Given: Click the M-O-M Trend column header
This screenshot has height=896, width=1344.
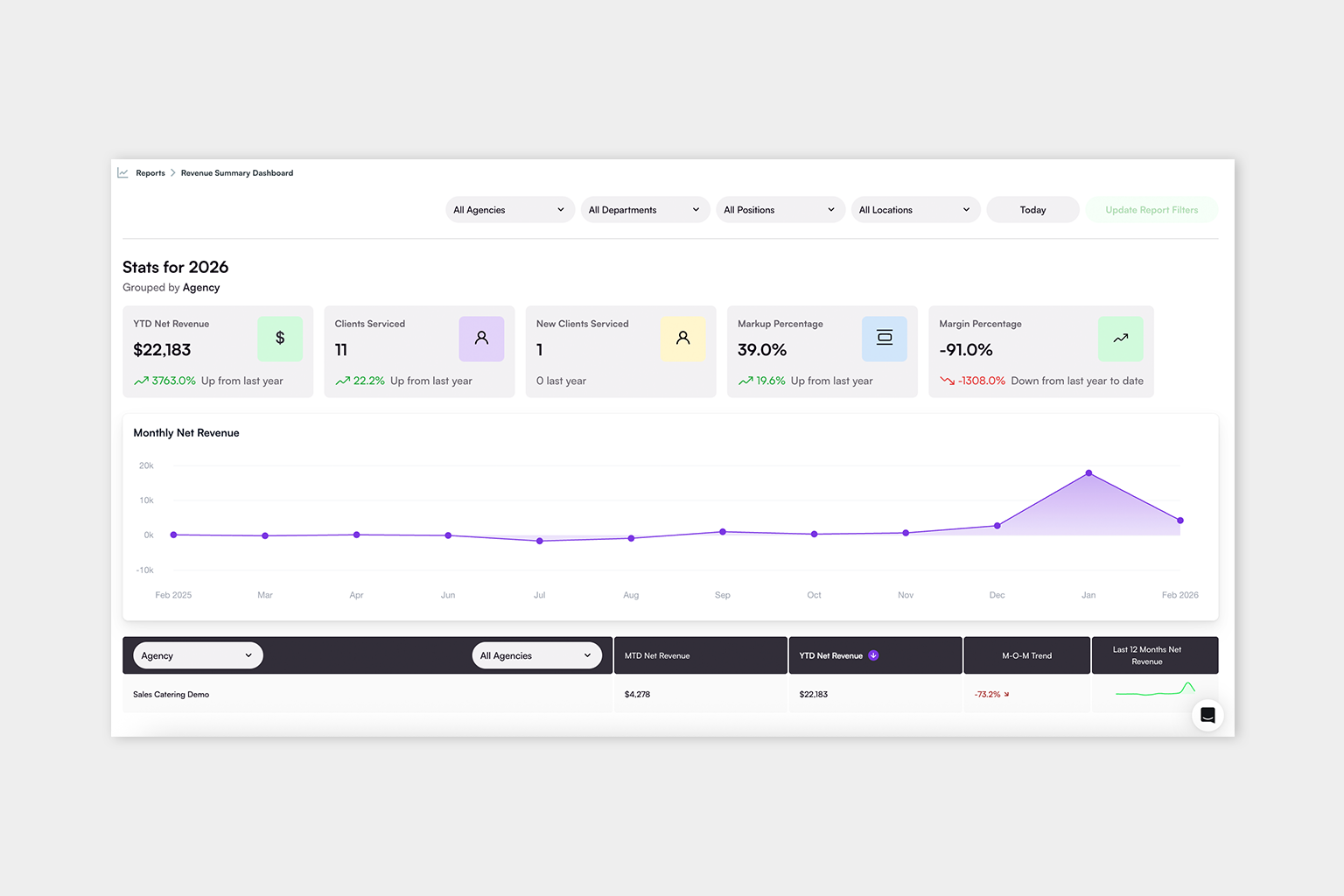Looking at the screenshot, I should pos(1026,655).
